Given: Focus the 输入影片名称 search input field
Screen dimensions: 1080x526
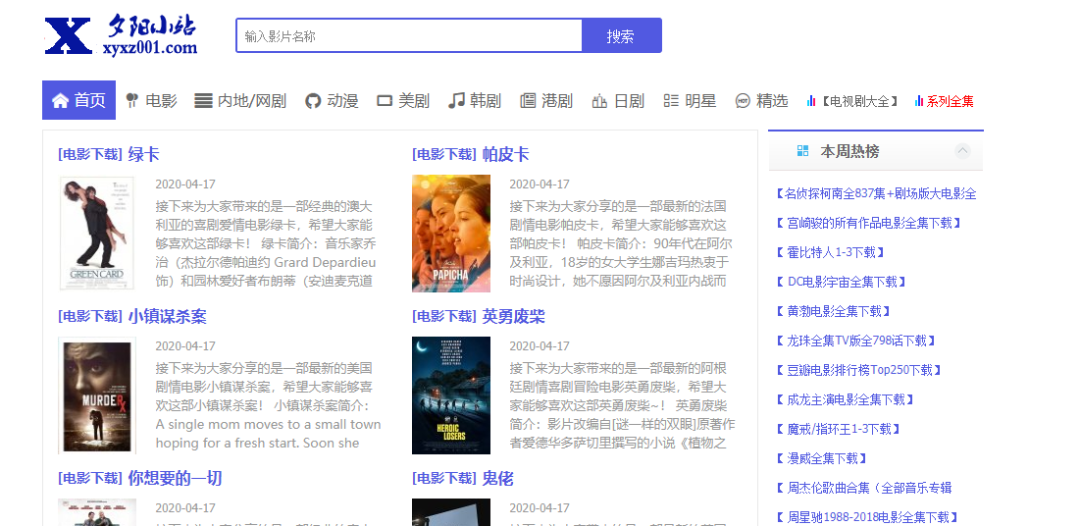Looking at the screenshot, I should 409,36.
